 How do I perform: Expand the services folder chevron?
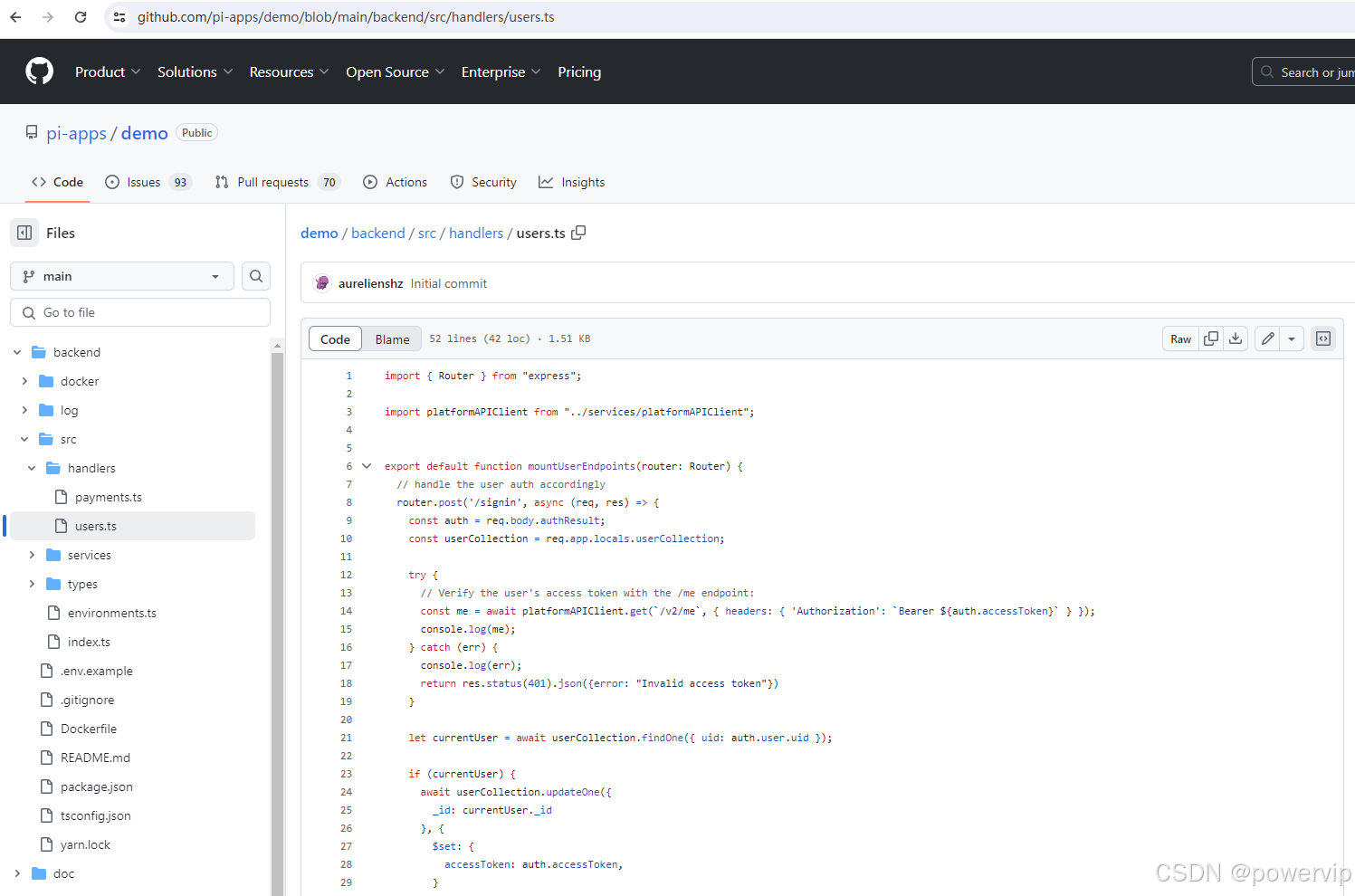click(32, 555)
